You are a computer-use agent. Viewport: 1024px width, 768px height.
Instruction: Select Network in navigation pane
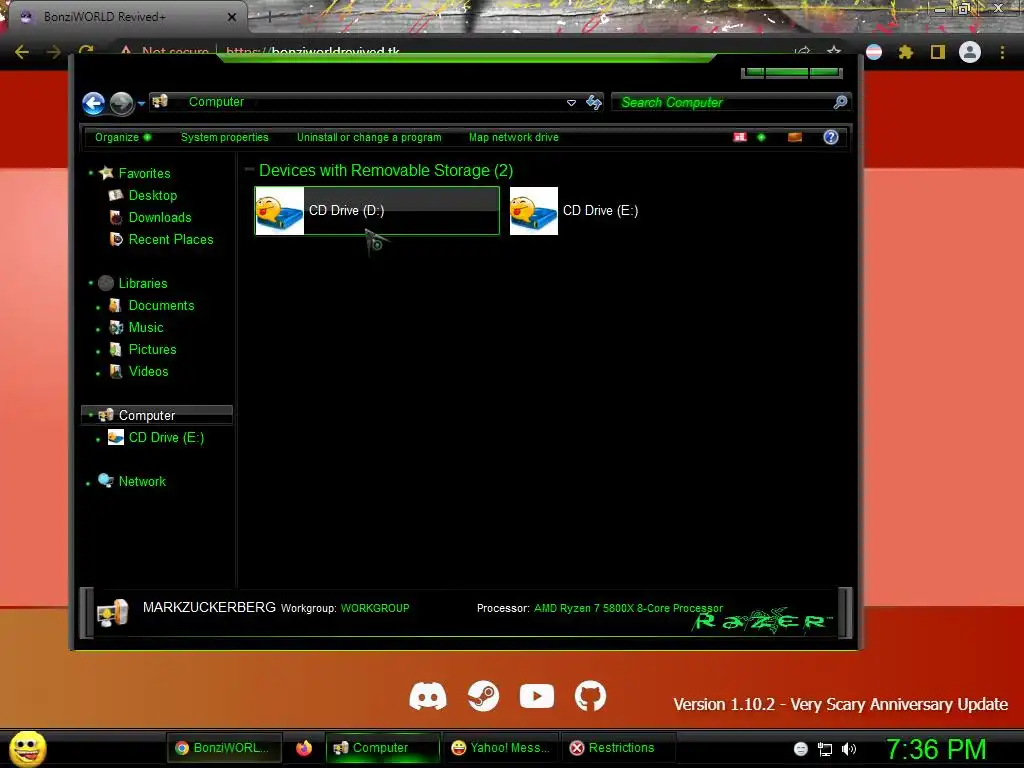pos(142,481)
